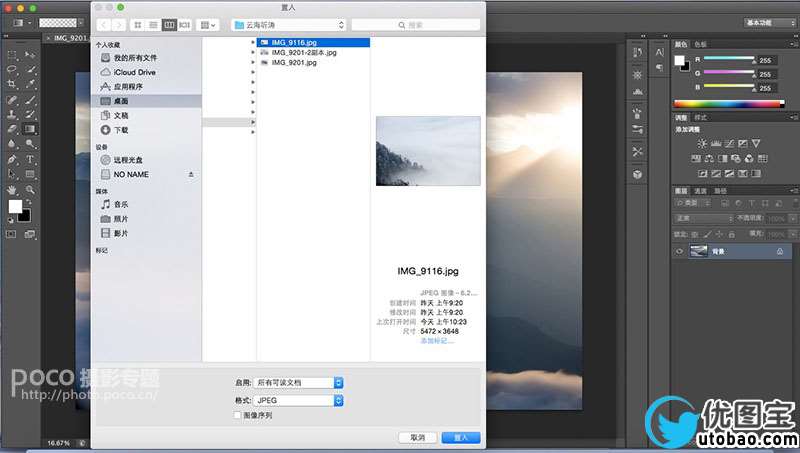This screenshot has width=800, height=453.
Task: Switch to the 通道 channels tab
Action: pyautogui.click(x=701, y=191)
